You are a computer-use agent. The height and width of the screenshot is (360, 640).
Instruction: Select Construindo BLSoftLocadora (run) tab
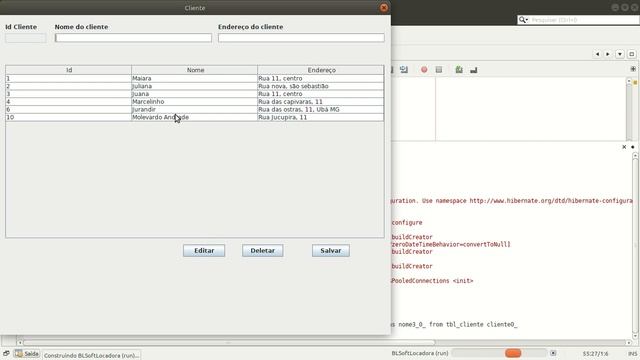(91, 355)
